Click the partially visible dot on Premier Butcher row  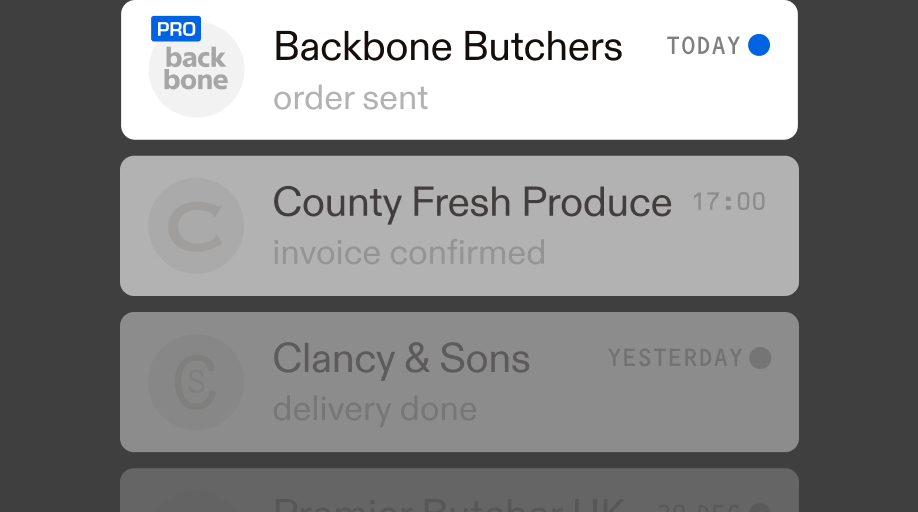[x=760, y=507]
